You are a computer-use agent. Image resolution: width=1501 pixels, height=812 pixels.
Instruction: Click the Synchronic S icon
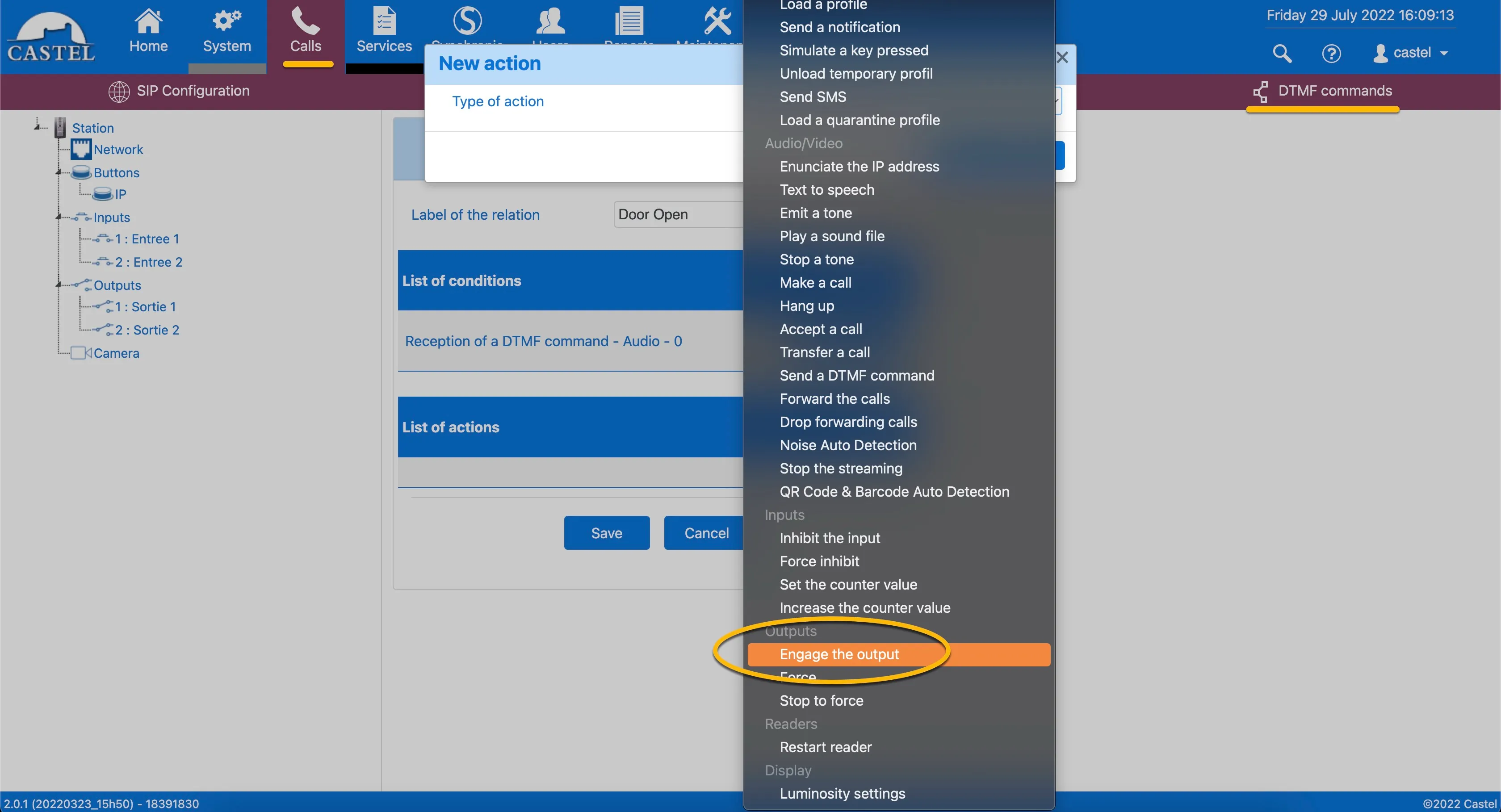[x=467, y=21]
